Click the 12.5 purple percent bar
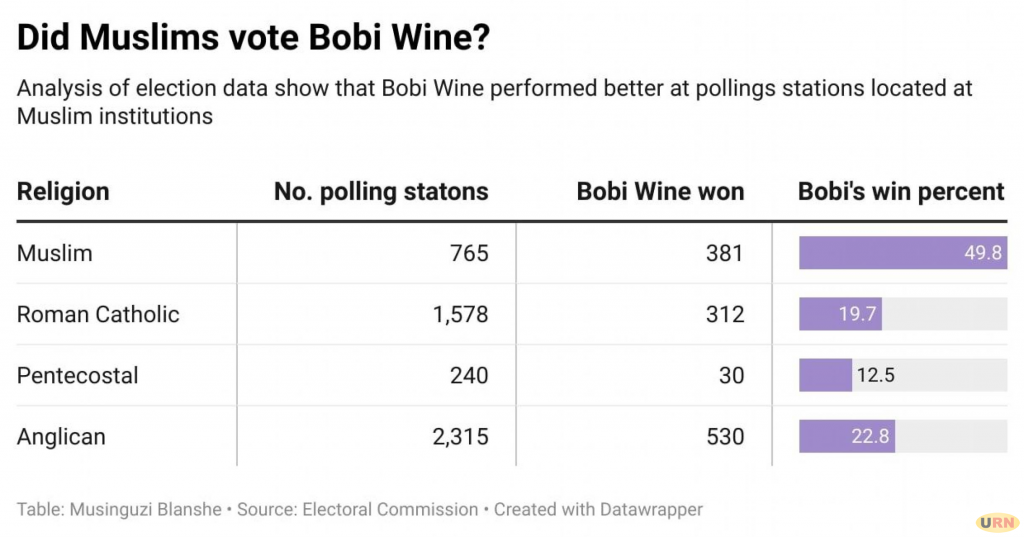Viewport: 1024px width, 537px height. click(825, 376)
